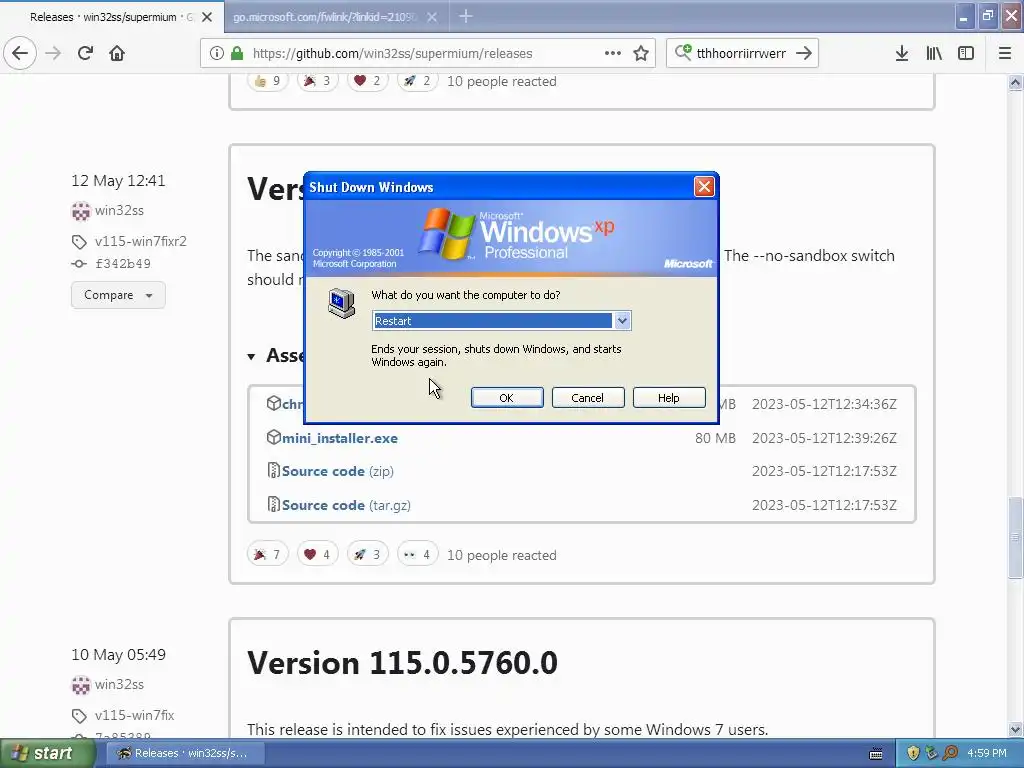Open the page actions three-dot menu
The image size is (1024, 768).
[x=613, y=53]
